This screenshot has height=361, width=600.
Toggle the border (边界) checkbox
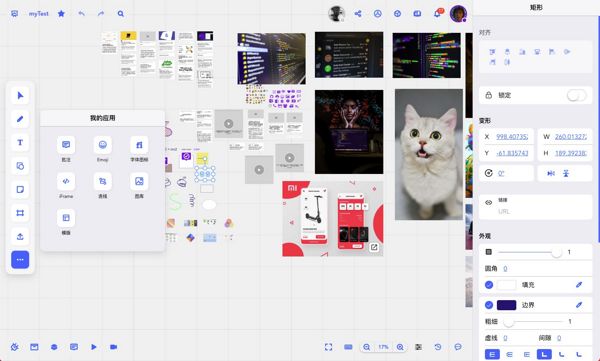tap(489, 305)
